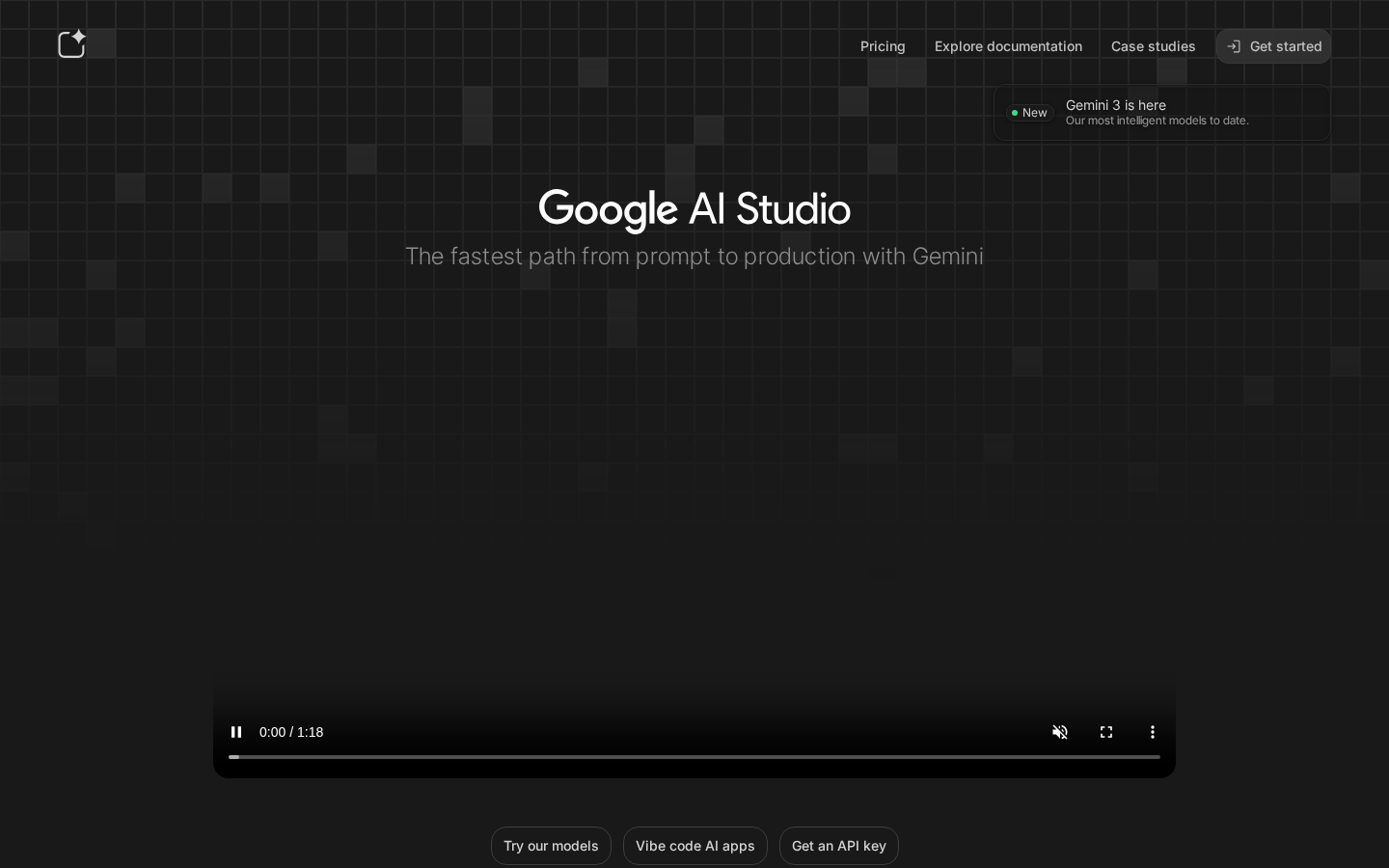The width and height of the screenshot is (1389, 868).
Task: Open the Case studies section
Action: 1154,46
